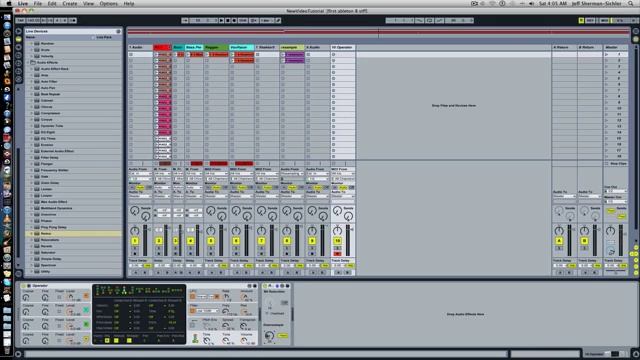Viewport: 640px width, 360px height.
Task: Open Finder from the macOS dock
Action: (x=7, y=17)
